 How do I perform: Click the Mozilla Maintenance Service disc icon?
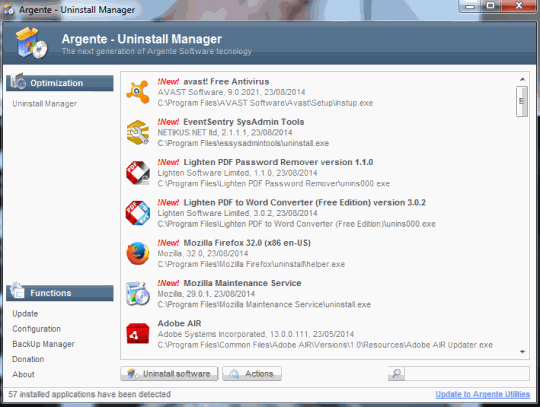pyautogui.click(x=138, y=293)
